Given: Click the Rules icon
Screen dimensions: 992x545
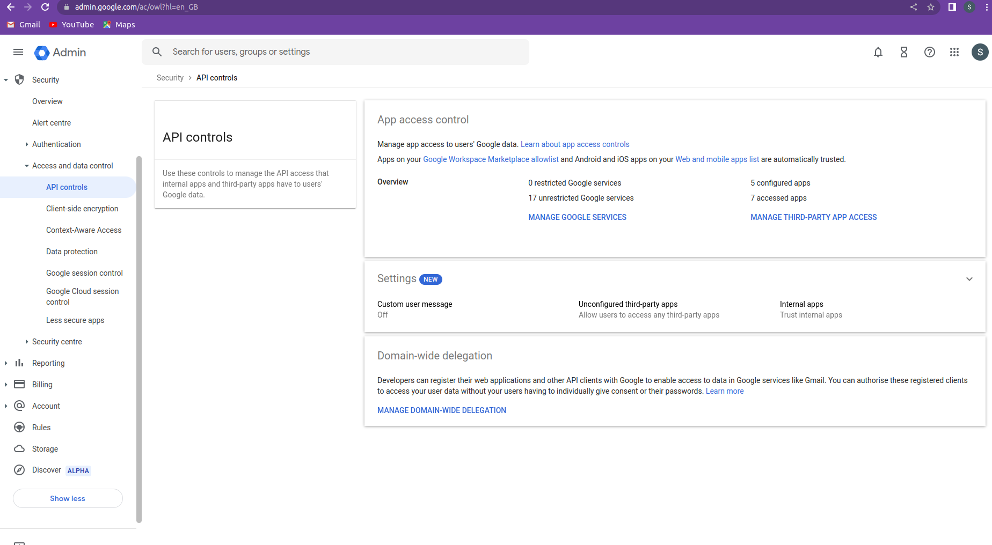Looking at the screenshot, I should (x=20, y=427).
